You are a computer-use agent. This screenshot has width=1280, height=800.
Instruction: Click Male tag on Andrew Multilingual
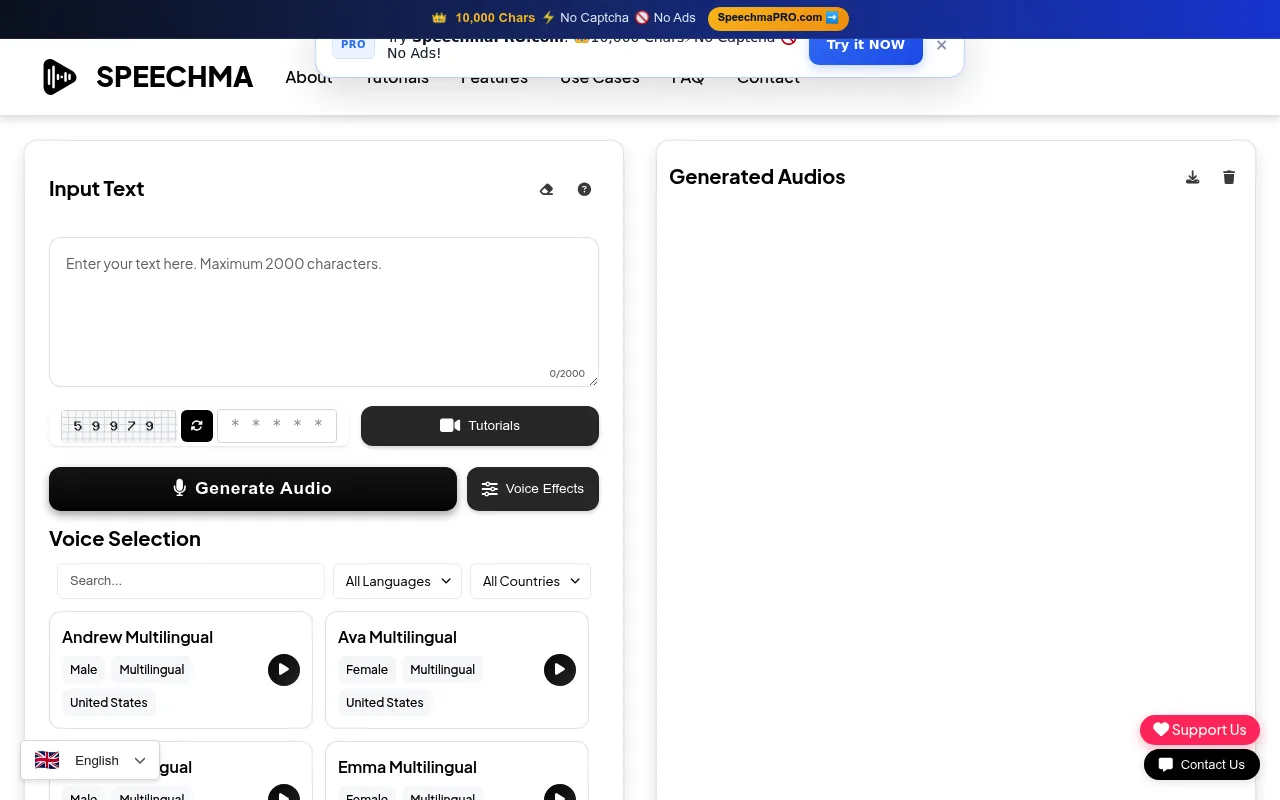point(84,670)
